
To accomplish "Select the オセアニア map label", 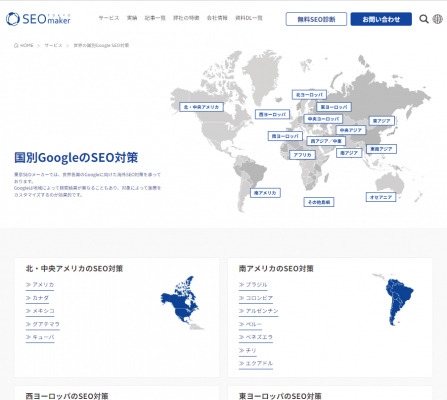I will (x=381, y=197).
